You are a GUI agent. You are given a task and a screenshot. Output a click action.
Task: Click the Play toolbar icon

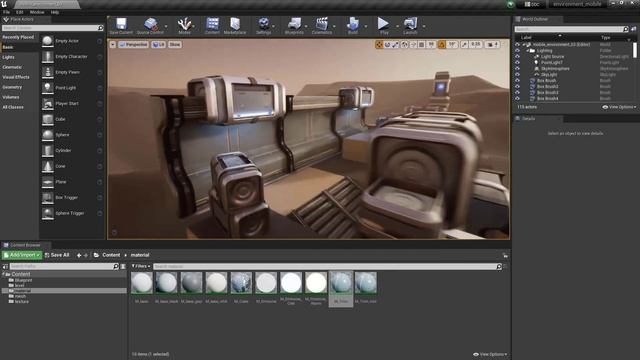383,24
